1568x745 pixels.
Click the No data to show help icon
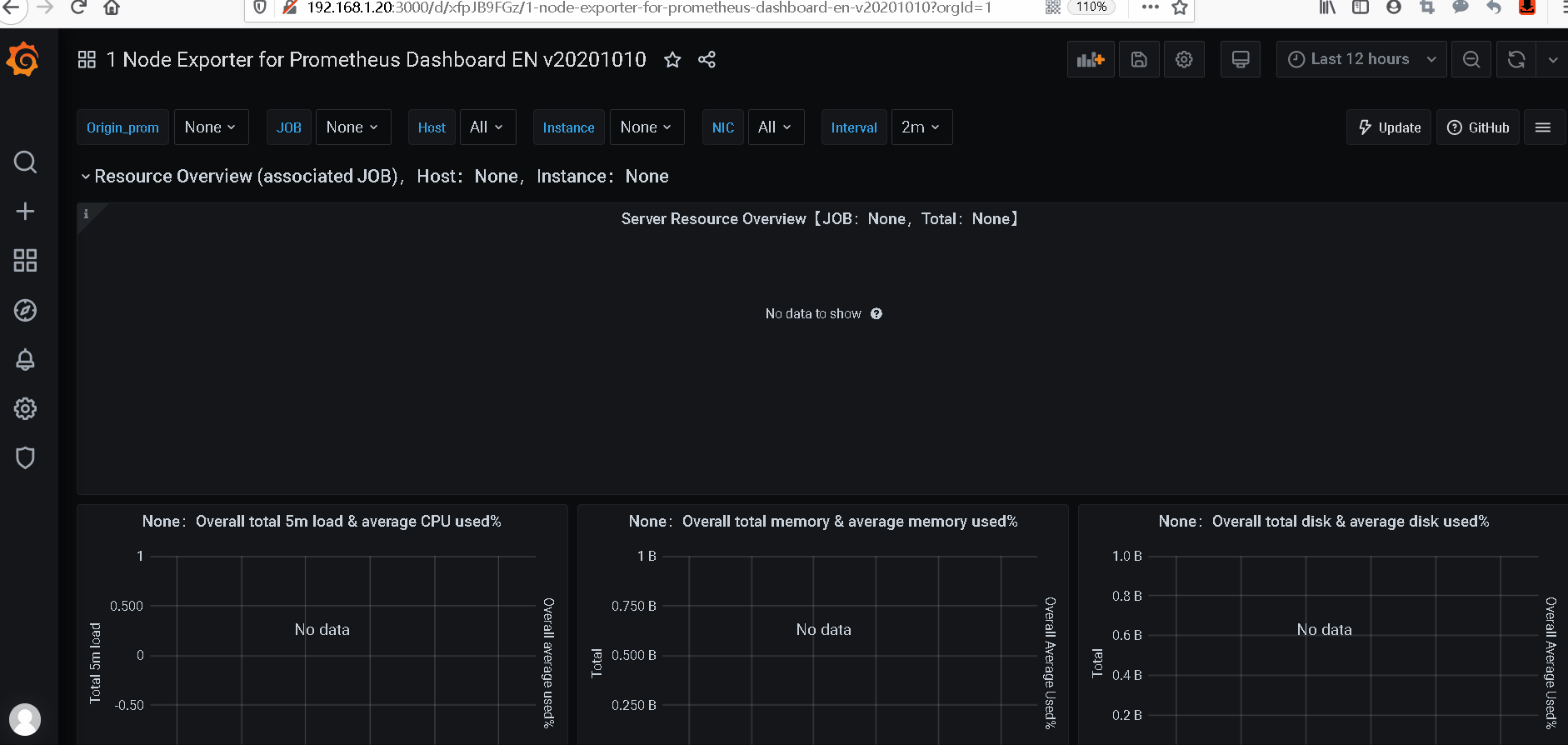[876, 313]
